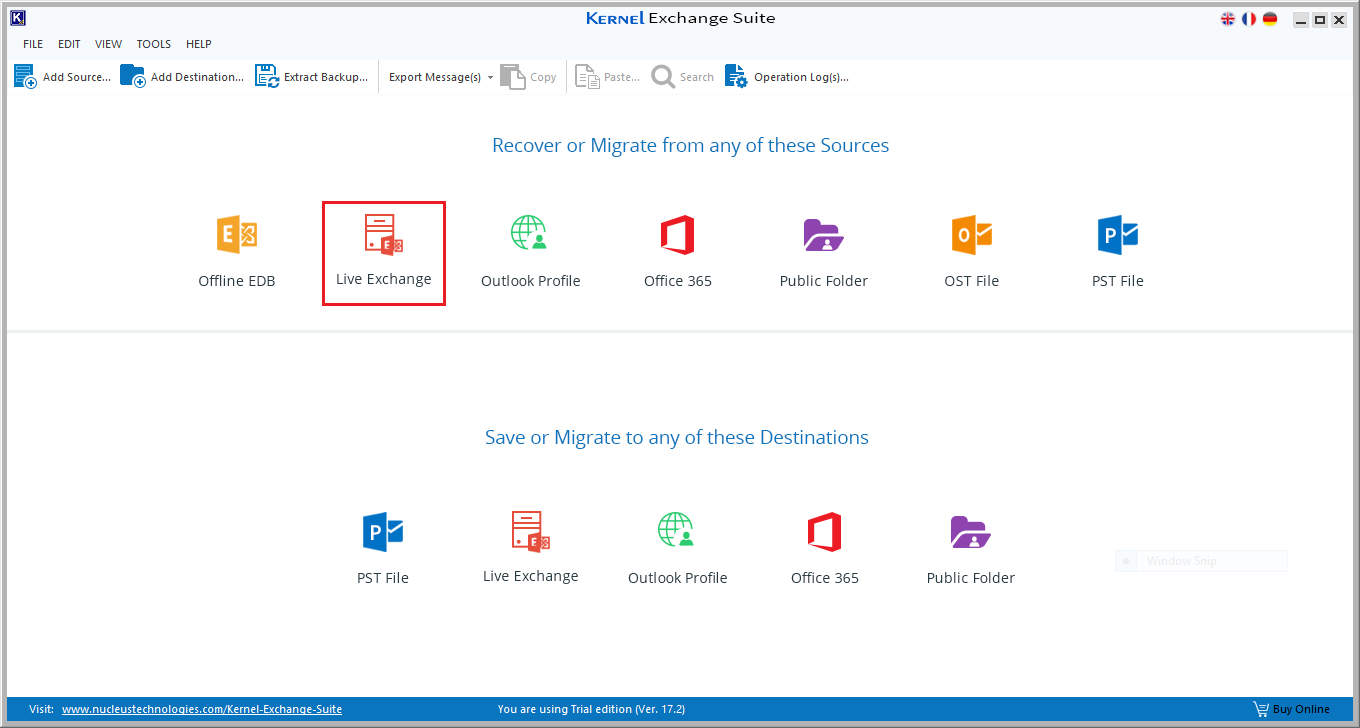The image size is (1360, 728).
Task: Select Outlook Profile source
Action: pos(530,252)
